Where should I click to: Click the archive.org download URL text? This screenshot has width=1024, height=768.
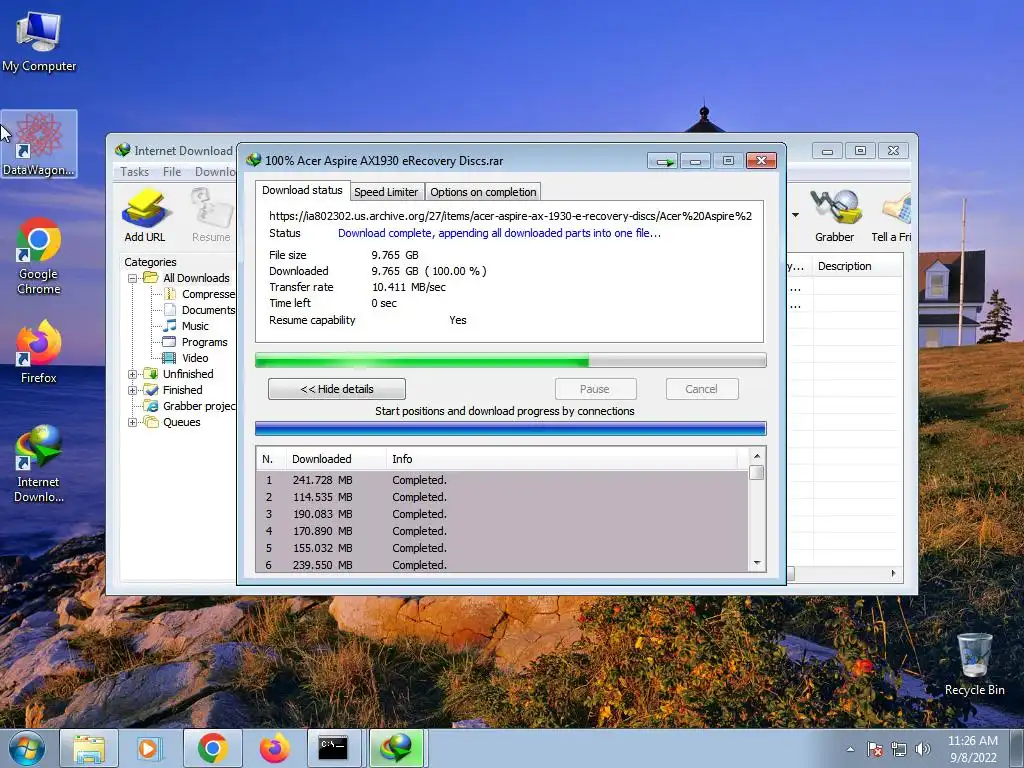pos(511,216)
